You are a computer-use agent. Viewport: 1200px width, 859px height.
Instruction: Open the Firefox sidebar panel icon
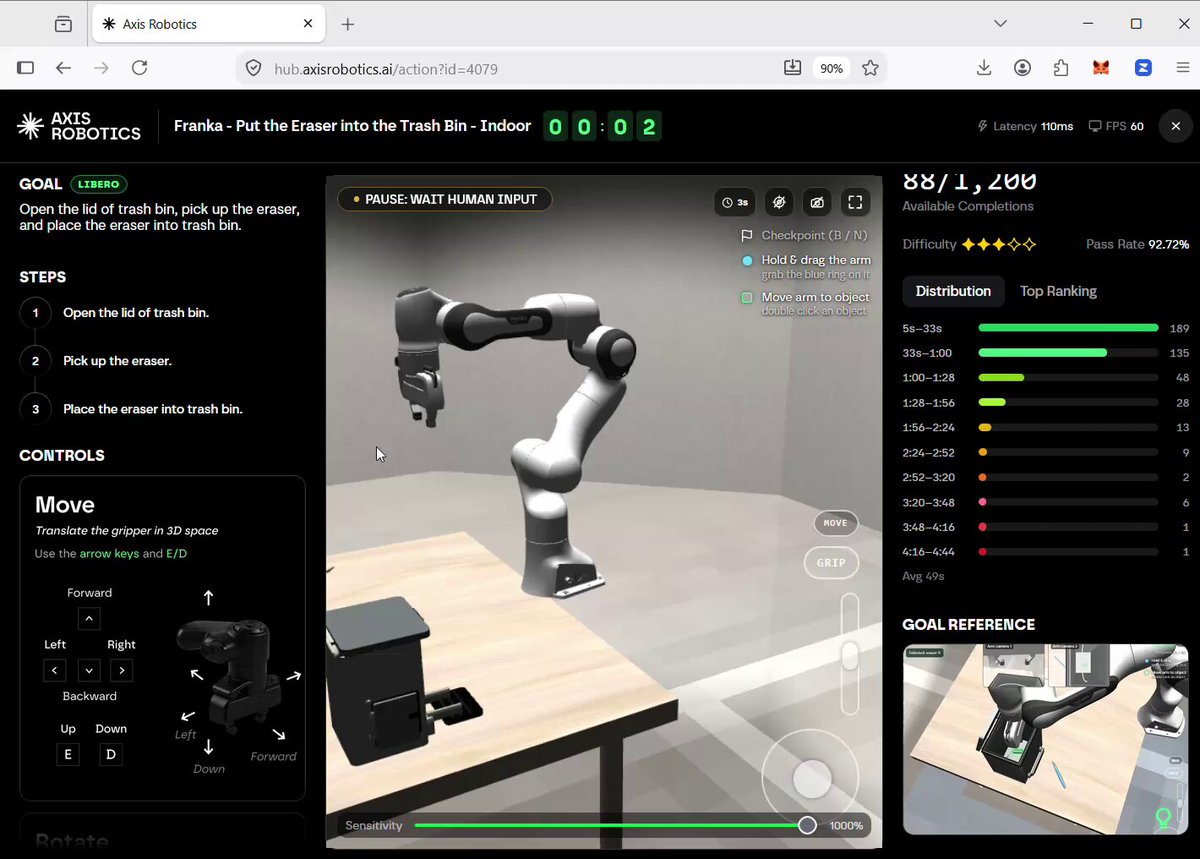[26, 68]
